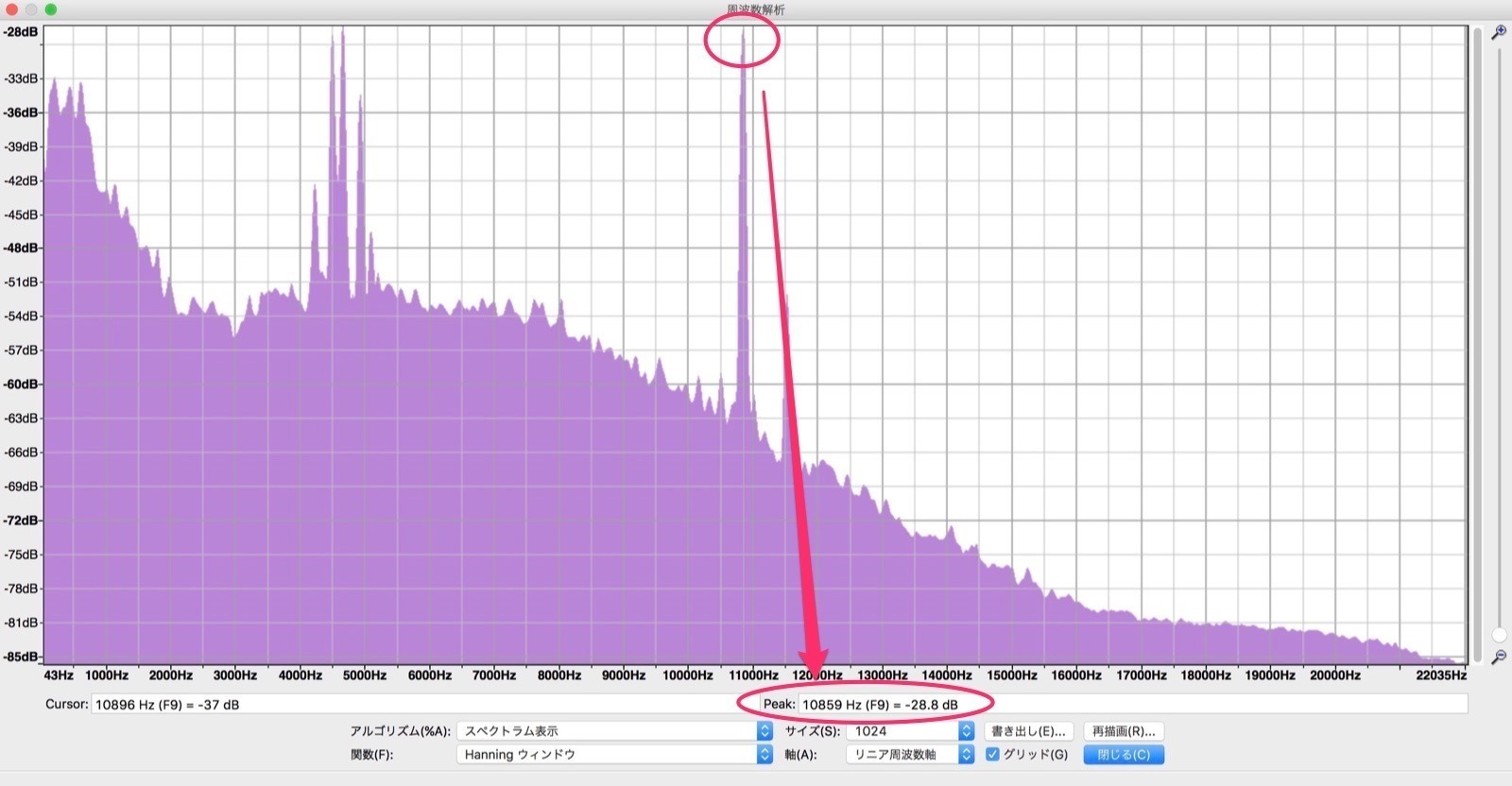1512x786 pixels.
Task: Open the アルゴリズム dropdown showing スペクトラム表示
Action: point(614,731)
